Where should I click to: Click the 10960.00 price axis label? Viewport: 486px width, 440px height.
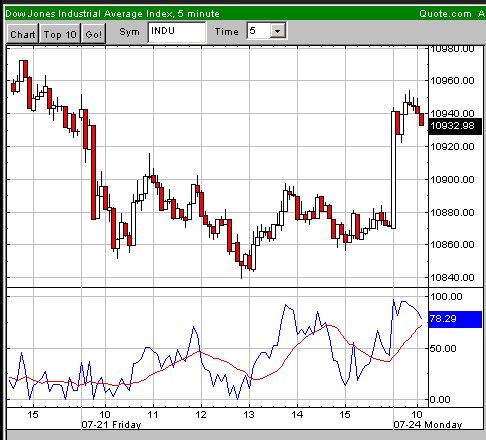tap(452, 80)
